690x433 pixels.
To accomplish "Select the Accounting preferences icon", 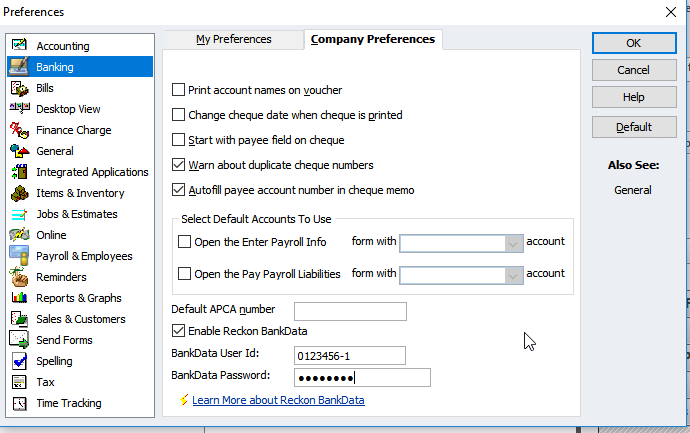I will click(x=19, y=45).
